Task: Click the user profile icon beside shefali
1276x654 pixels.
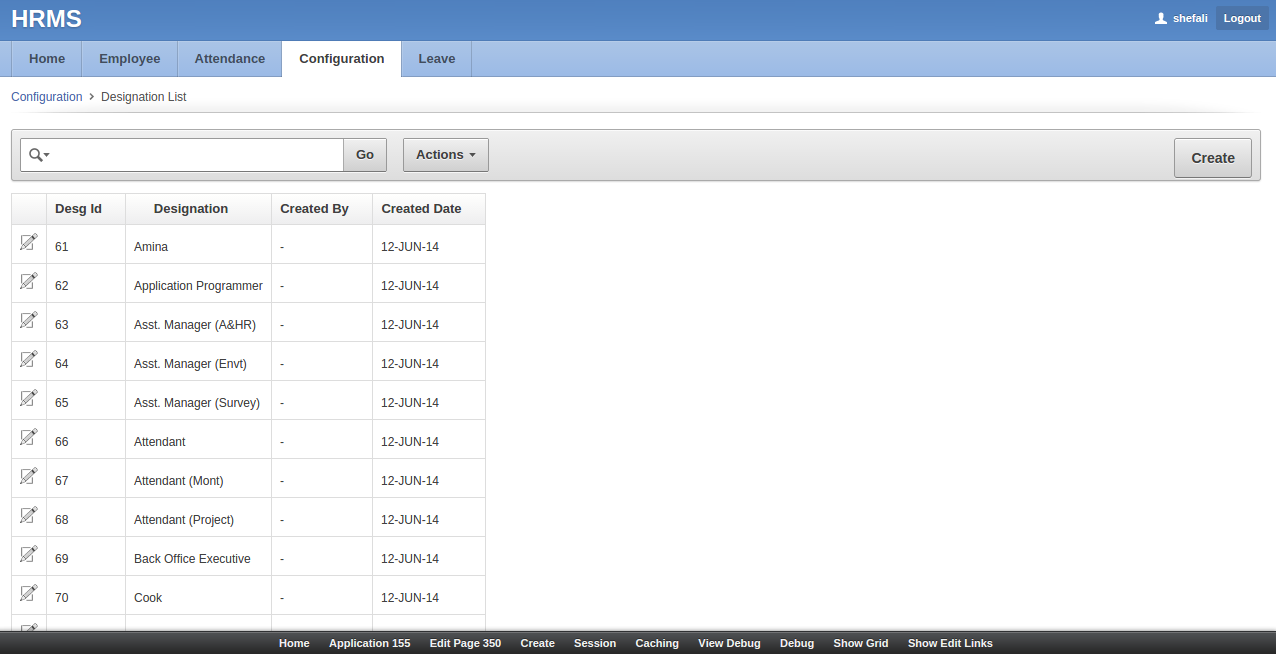Action: pos(1161,19)
